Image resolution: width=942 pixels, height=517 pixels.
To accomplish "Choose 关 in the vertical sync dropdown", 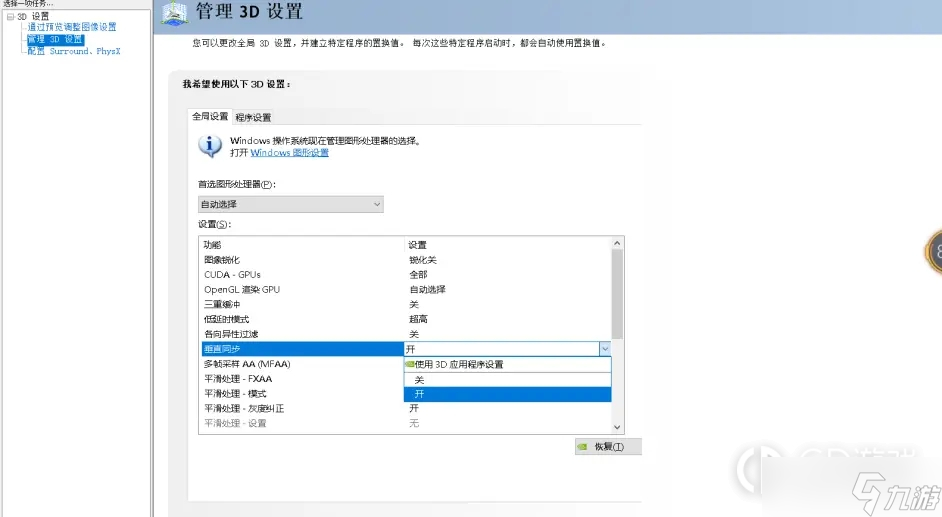I will [x=508, y=379].
